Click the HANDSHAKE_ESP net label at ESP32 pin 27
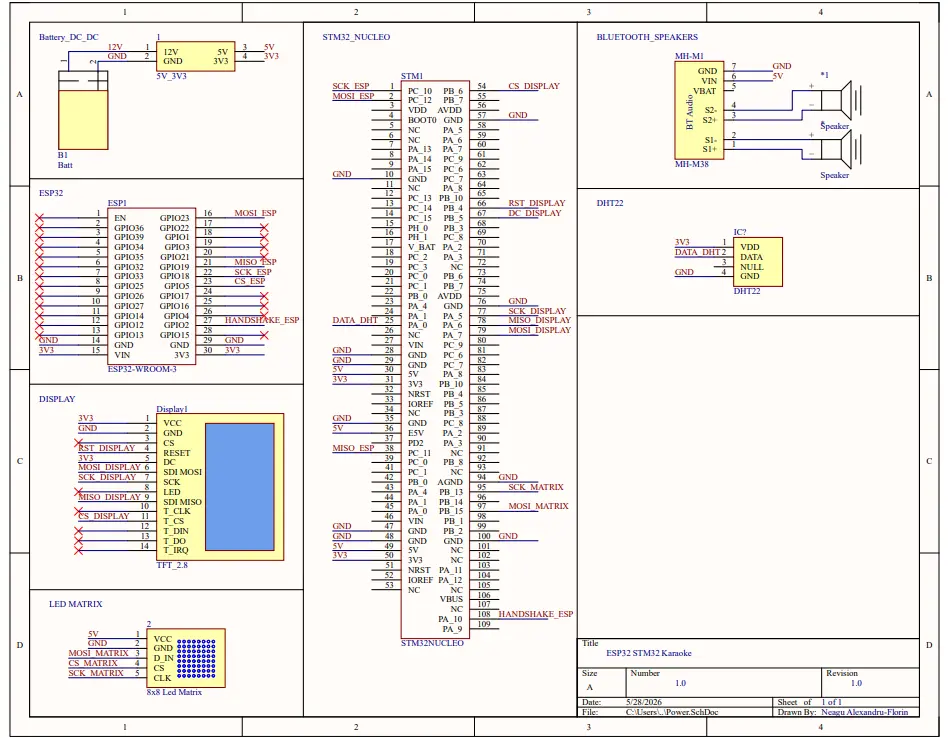948x738 pixels. pos(262,320)
